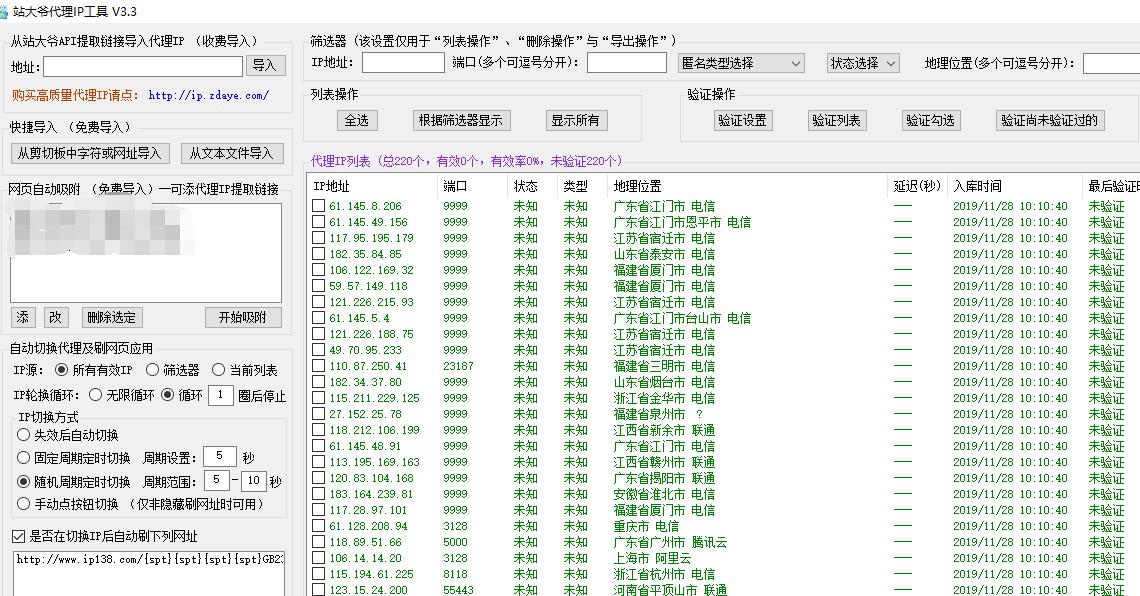The height and width of the screenshot is (596, 1140).
Task: Open 验证设置 verification settings
Action: pyautogui.click(x=744, y=120)
